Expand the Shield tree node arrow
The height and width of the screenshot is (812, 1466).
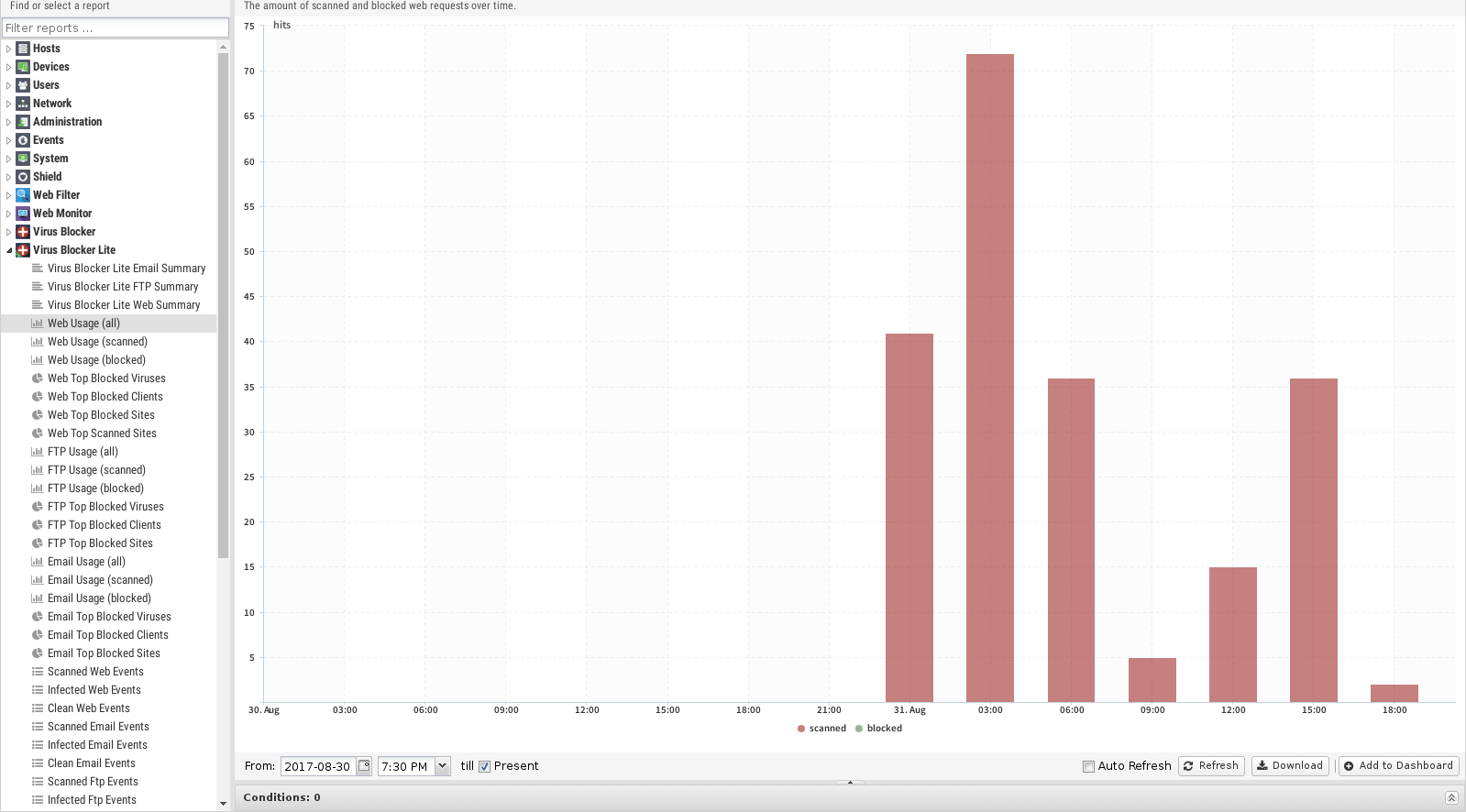[9, 177]
